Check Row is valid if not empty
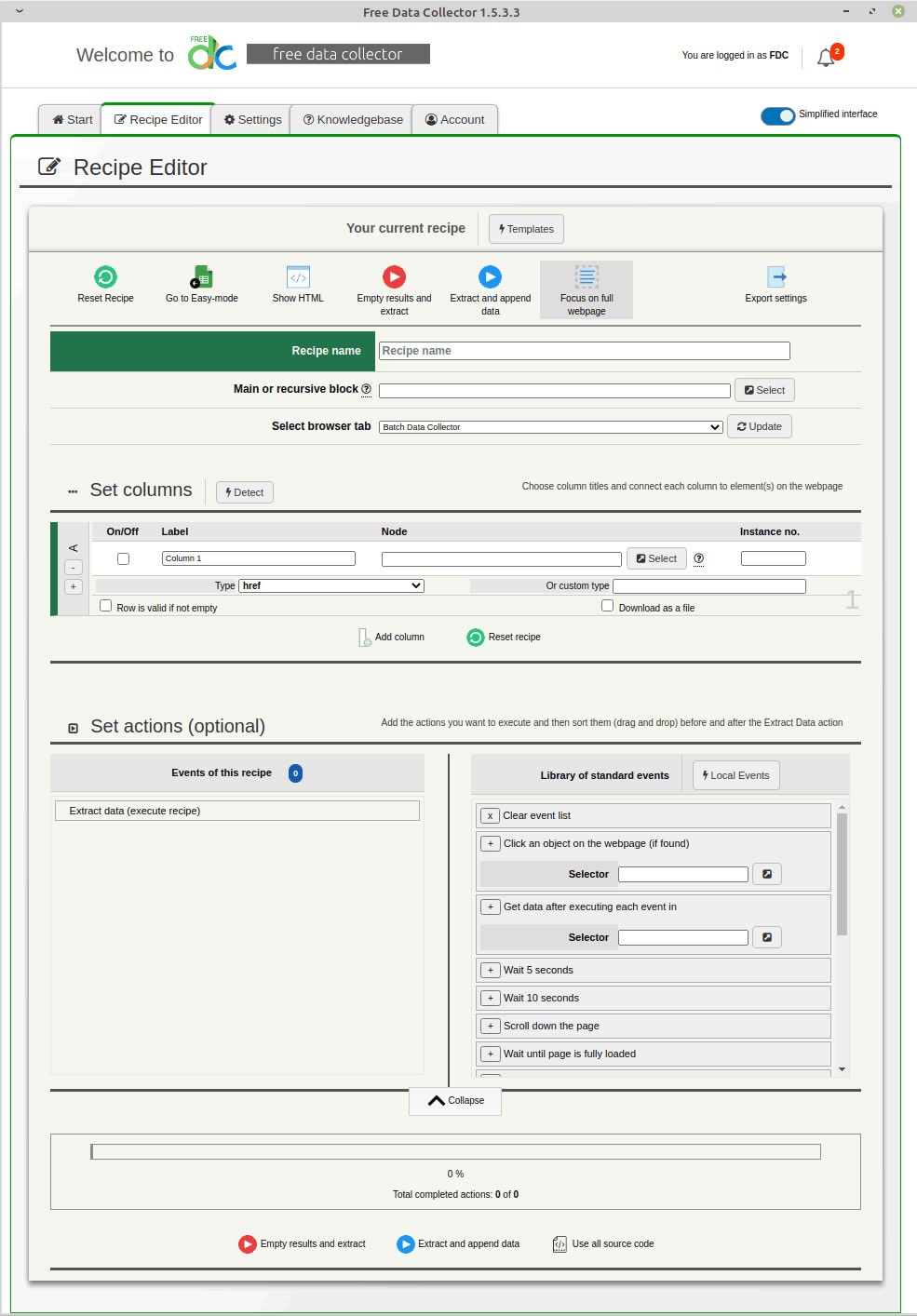 pos(106,606)
